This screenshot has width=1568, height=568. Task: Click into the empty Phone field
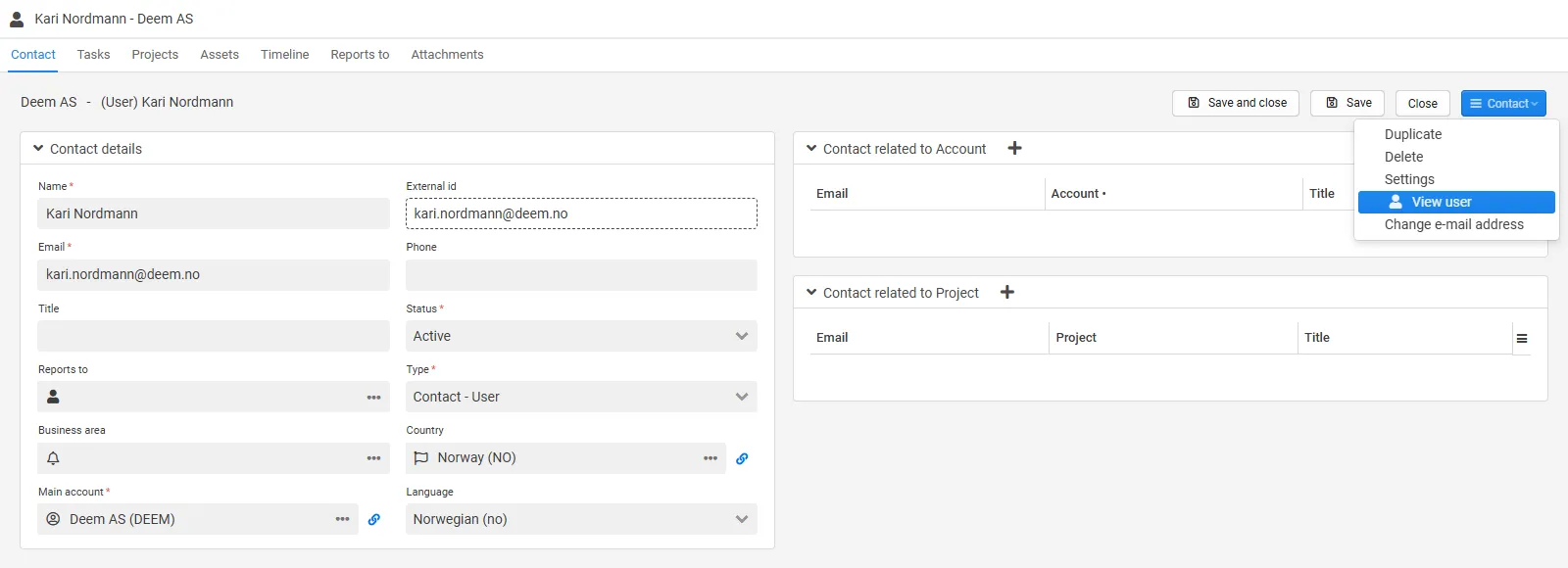pos(581,275)
